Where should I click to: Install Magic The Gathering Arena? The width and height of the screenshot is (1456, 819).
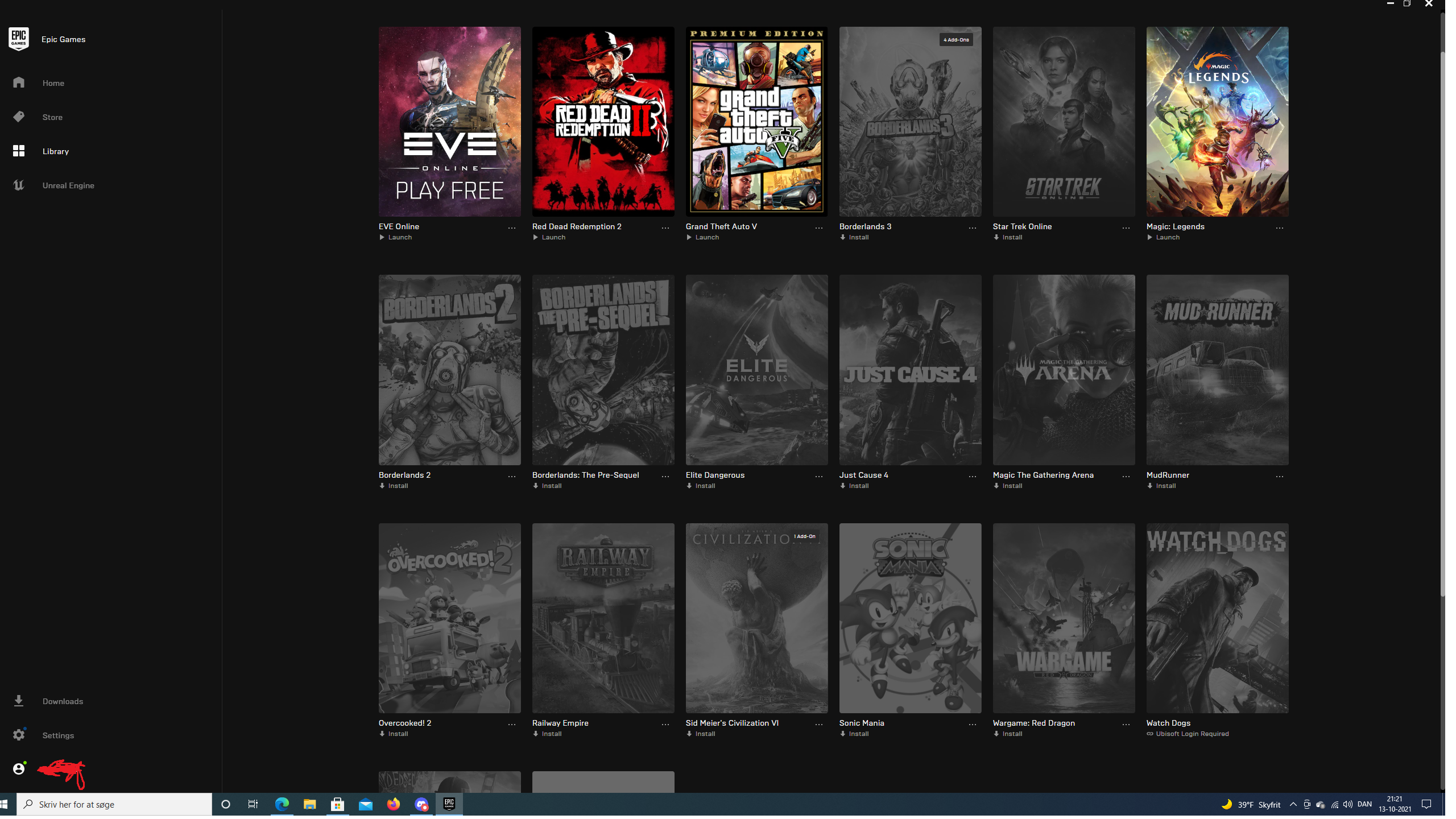click(1008, 486)
